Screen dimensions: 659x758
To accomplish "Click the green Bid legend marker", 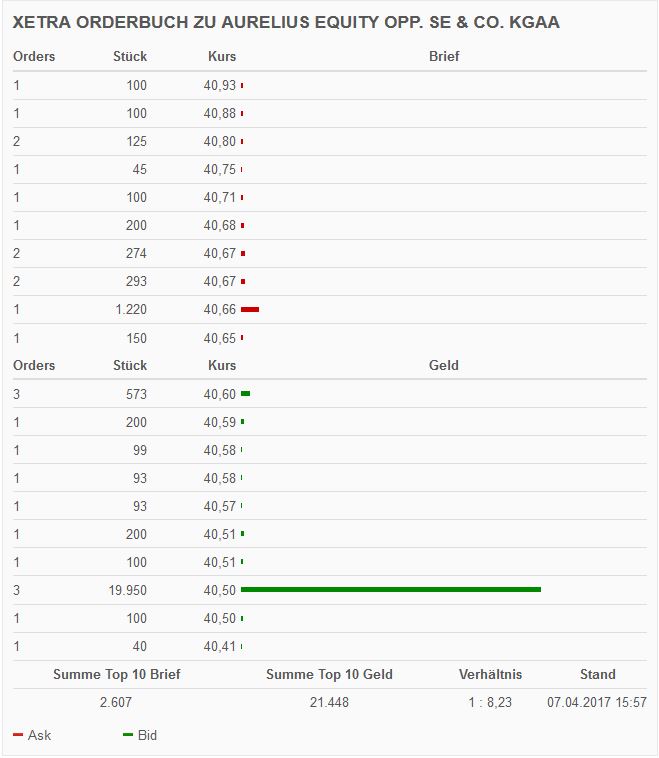I will pyautogui.click(x=128, y=735).
